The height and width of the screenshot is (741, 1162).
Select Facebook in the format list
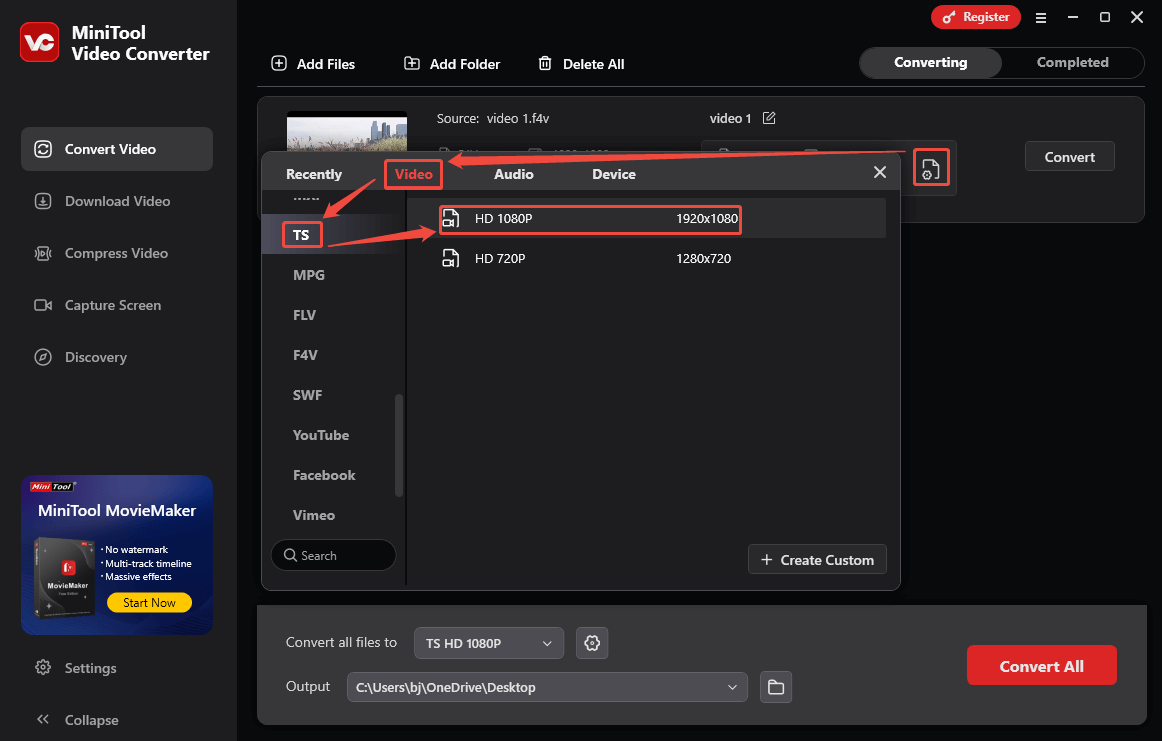[324, 475]
